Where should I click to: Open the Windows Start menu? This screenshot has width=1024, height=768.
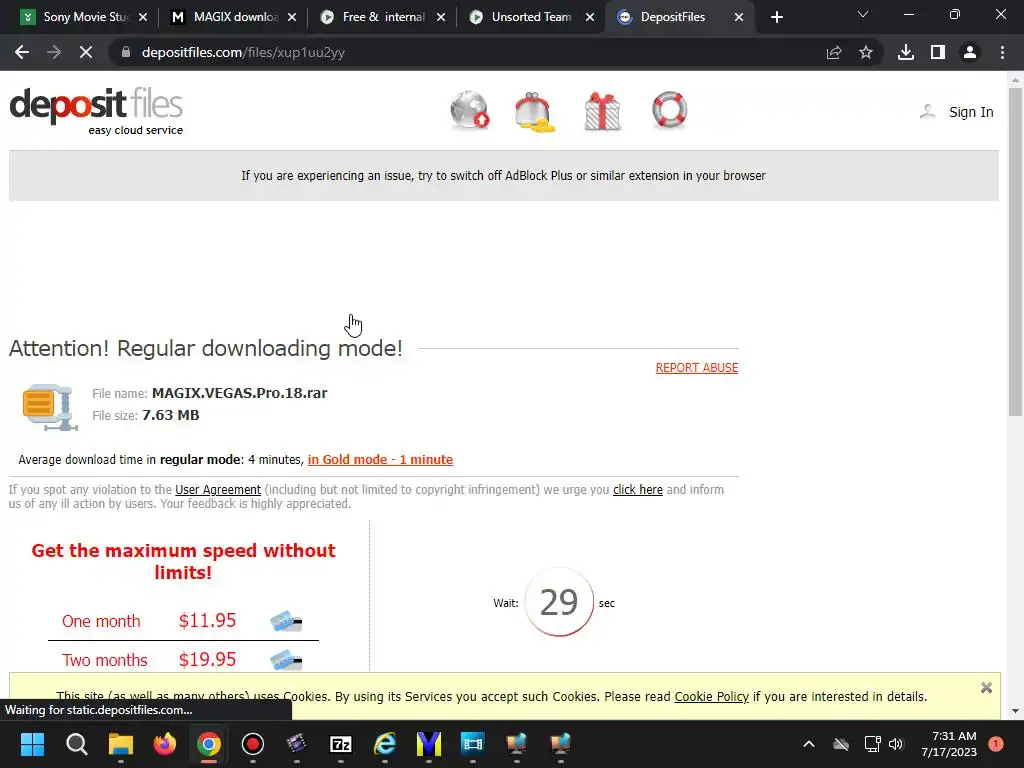[x=32, y=744]
